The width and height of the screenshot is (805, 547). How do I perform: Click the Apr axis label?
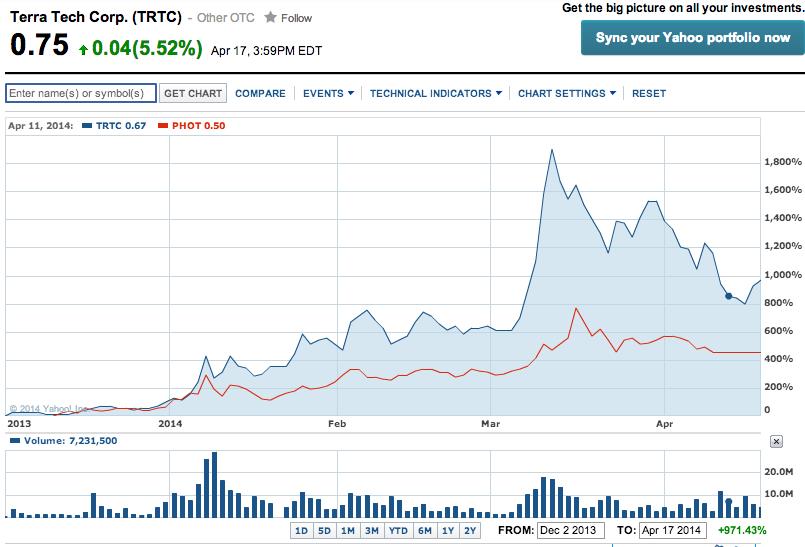click(664, 424)
